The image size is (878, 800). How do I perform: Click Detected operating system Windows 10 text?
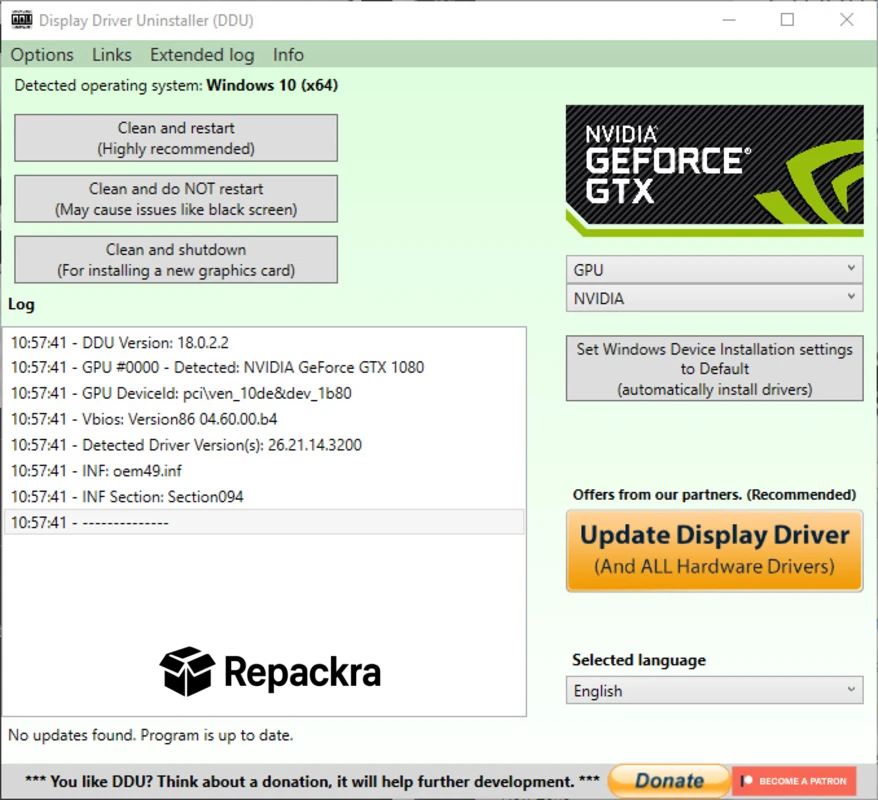(x=176, y=85)
